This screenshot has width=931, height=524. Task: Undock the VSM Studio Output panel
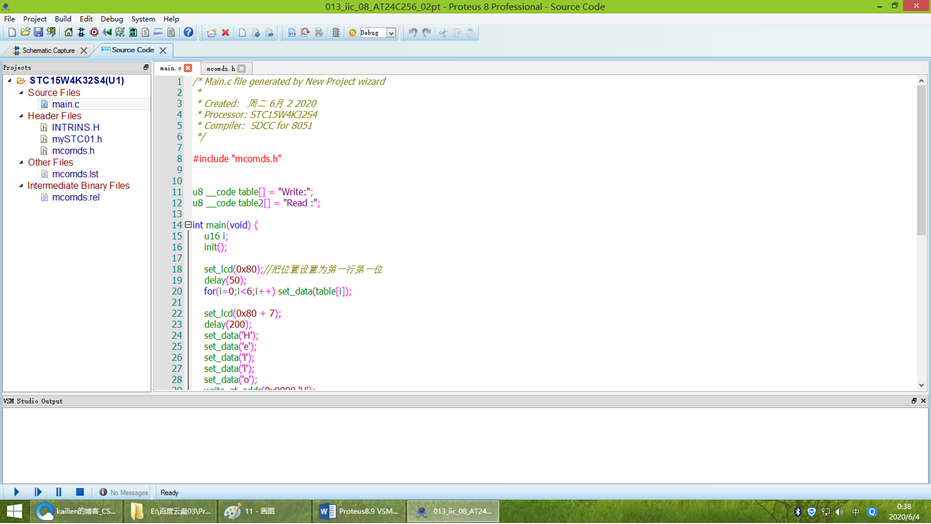click(x=914, y=401)
